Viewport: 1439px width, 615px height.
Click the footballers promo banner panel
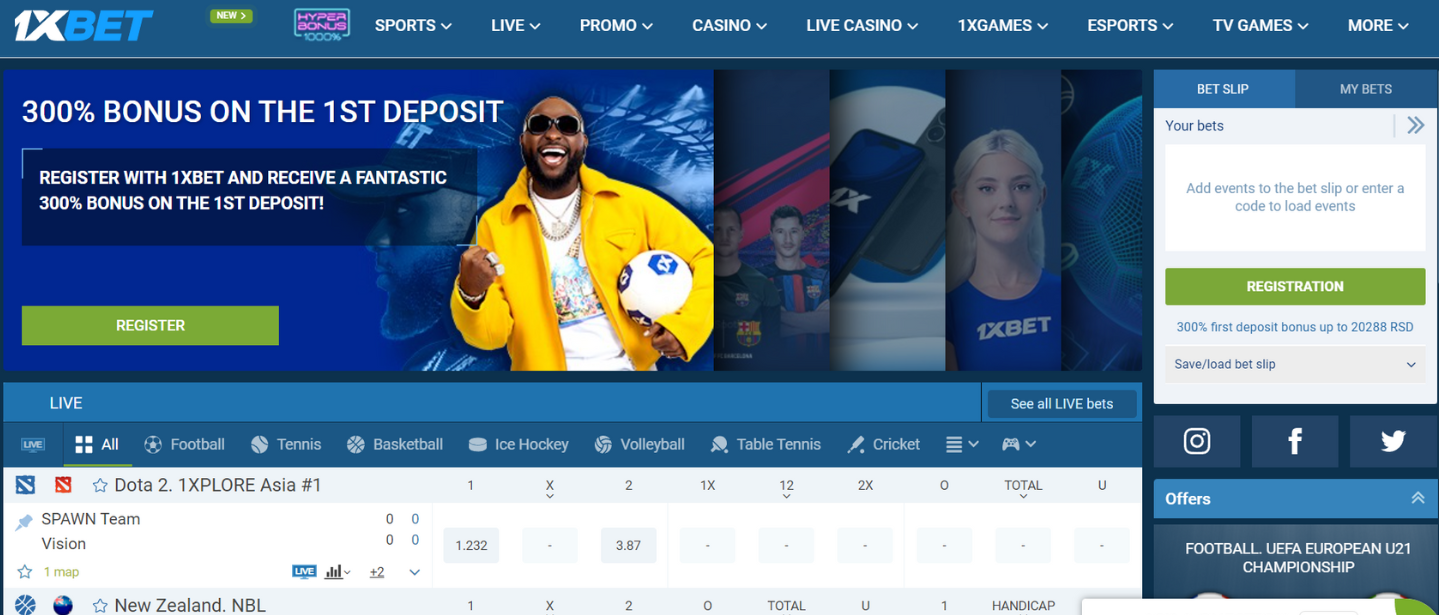pos(771,220)
